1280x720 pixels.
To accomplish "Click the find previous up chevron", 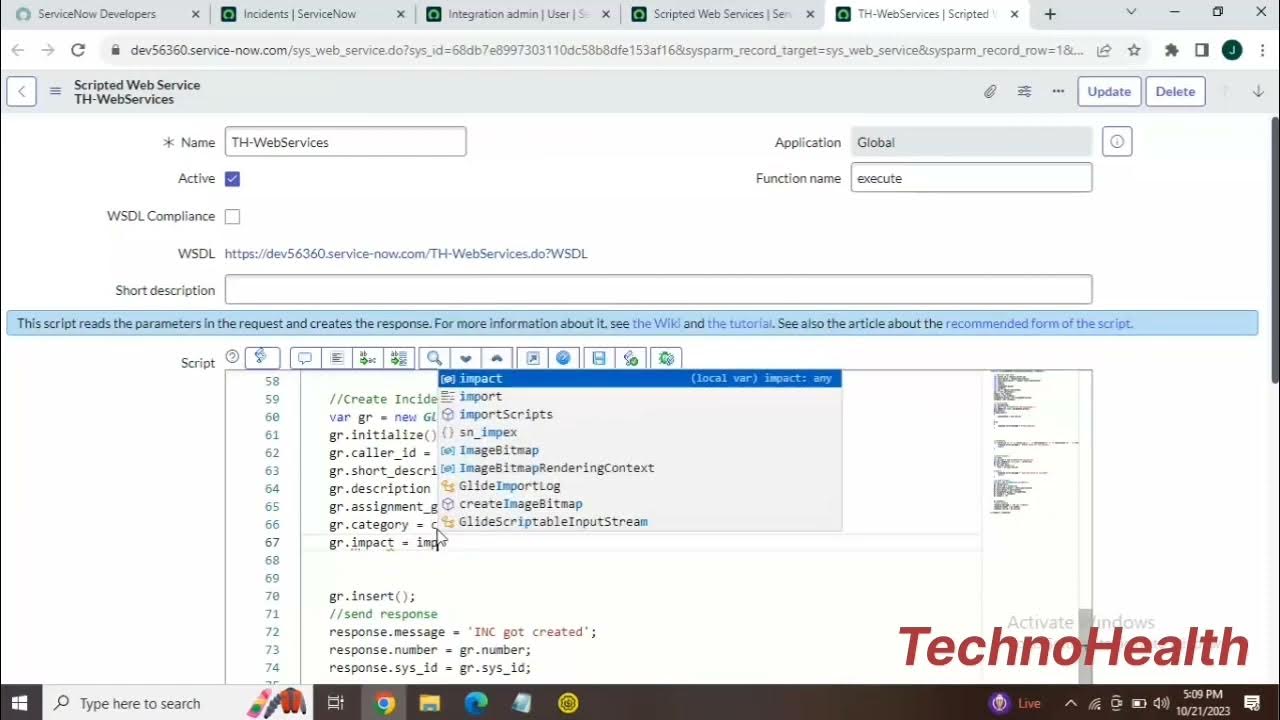I will point(496,358).
